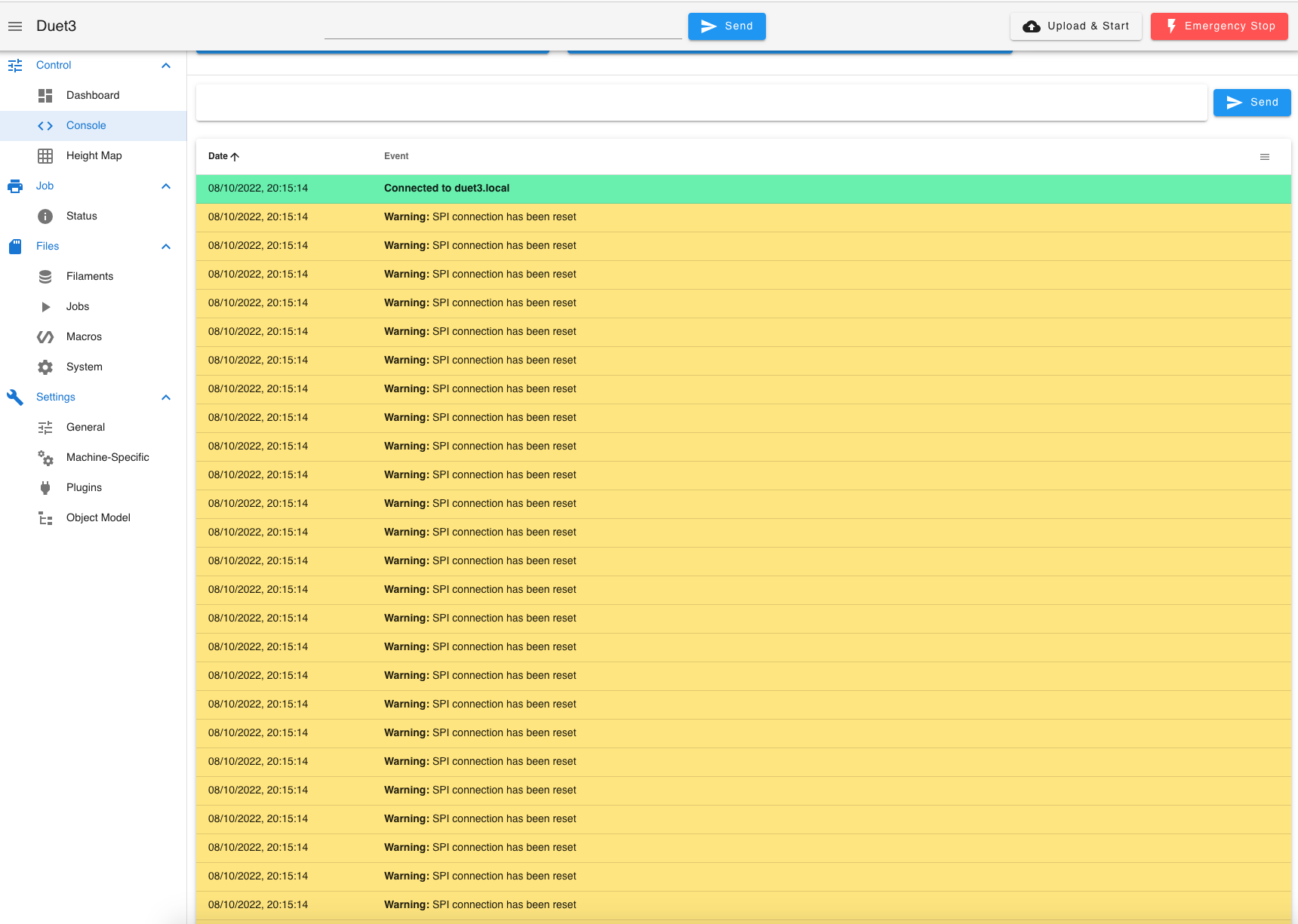Screen dimensions: 1298x924
Task: Click the Machine-Specific gears icon
Action: 45,458
